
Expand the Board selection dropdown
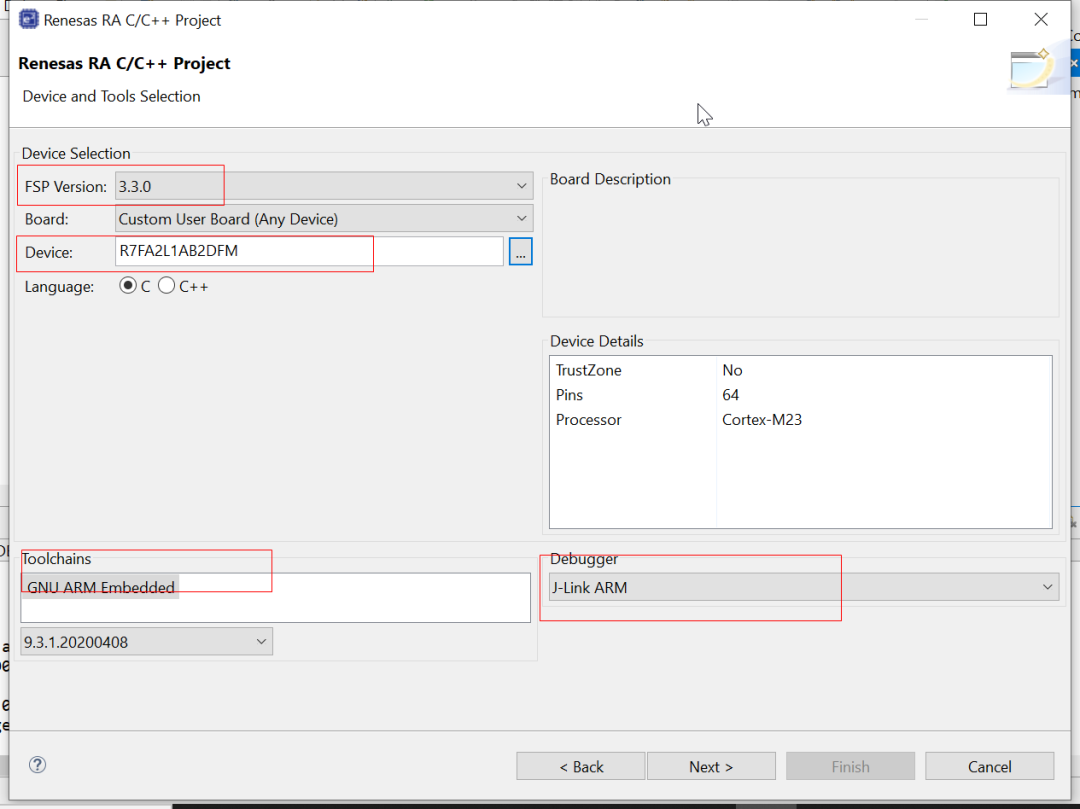click(324, 219)
